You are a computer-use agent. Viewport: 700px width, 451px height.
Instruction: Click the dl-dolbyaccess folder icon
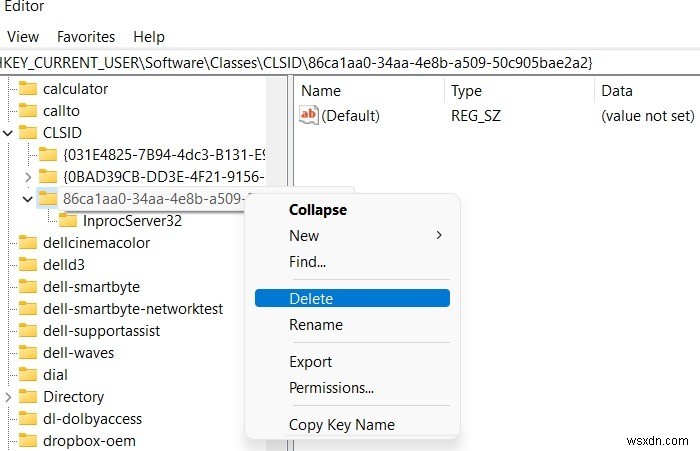(28, 418)
